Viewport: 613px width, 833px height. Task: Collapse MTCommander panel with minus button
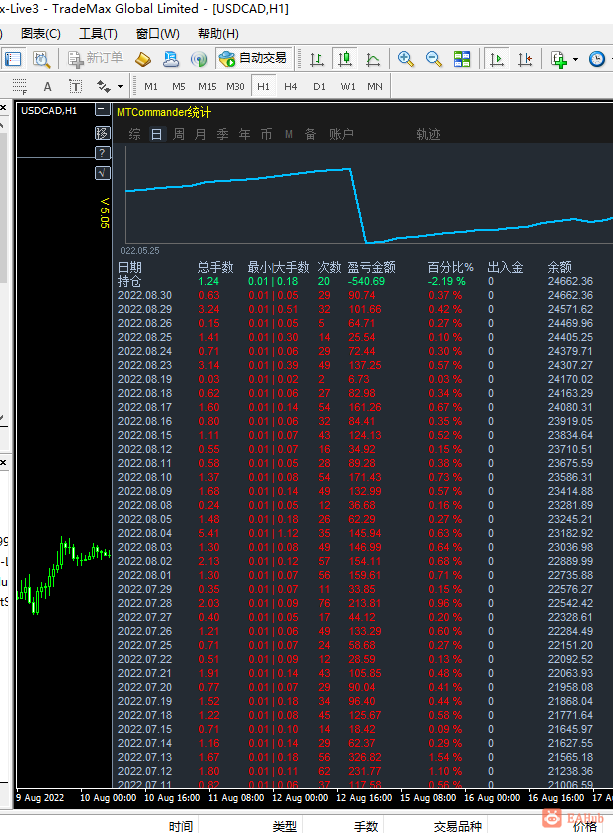[103, 110]
